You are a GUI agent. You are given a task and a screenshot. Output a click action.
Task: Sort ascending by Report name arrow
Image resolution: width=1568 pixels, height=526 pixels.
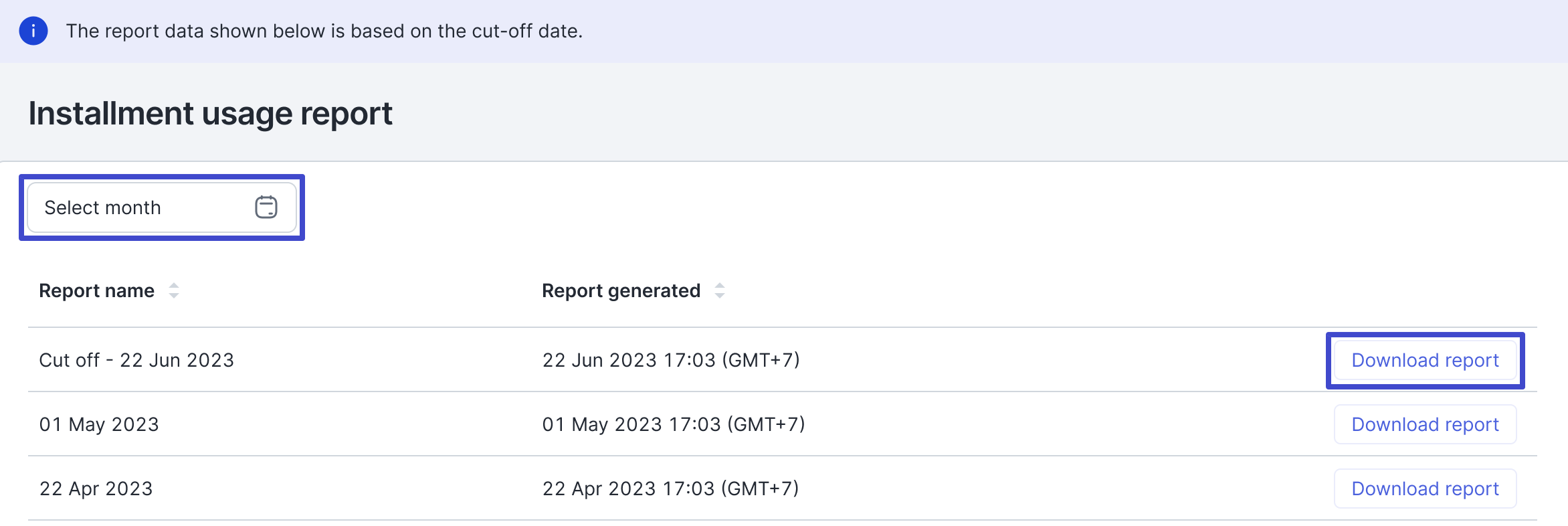coord(174,286)
